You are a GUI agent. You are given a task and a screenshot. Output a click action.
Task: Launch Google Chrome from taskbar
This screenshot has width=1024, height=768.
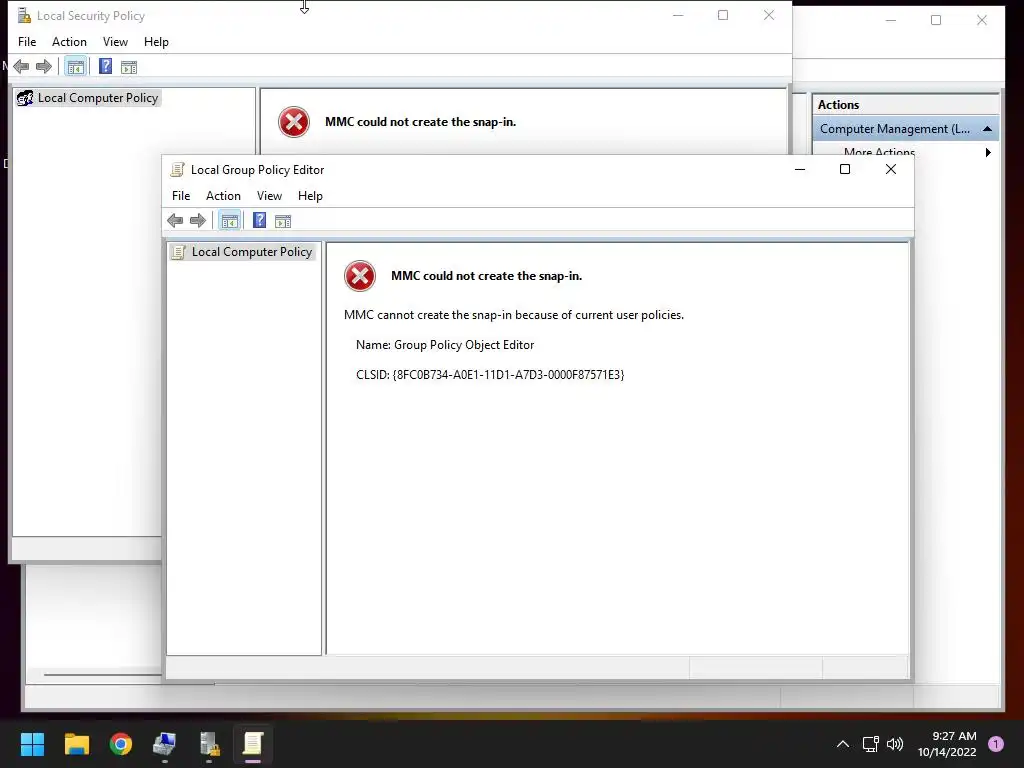click(121, 744)
